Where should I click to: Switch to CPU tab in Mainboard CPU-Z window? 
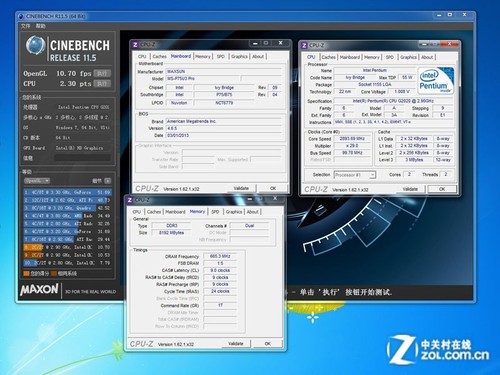coord(142,56)
